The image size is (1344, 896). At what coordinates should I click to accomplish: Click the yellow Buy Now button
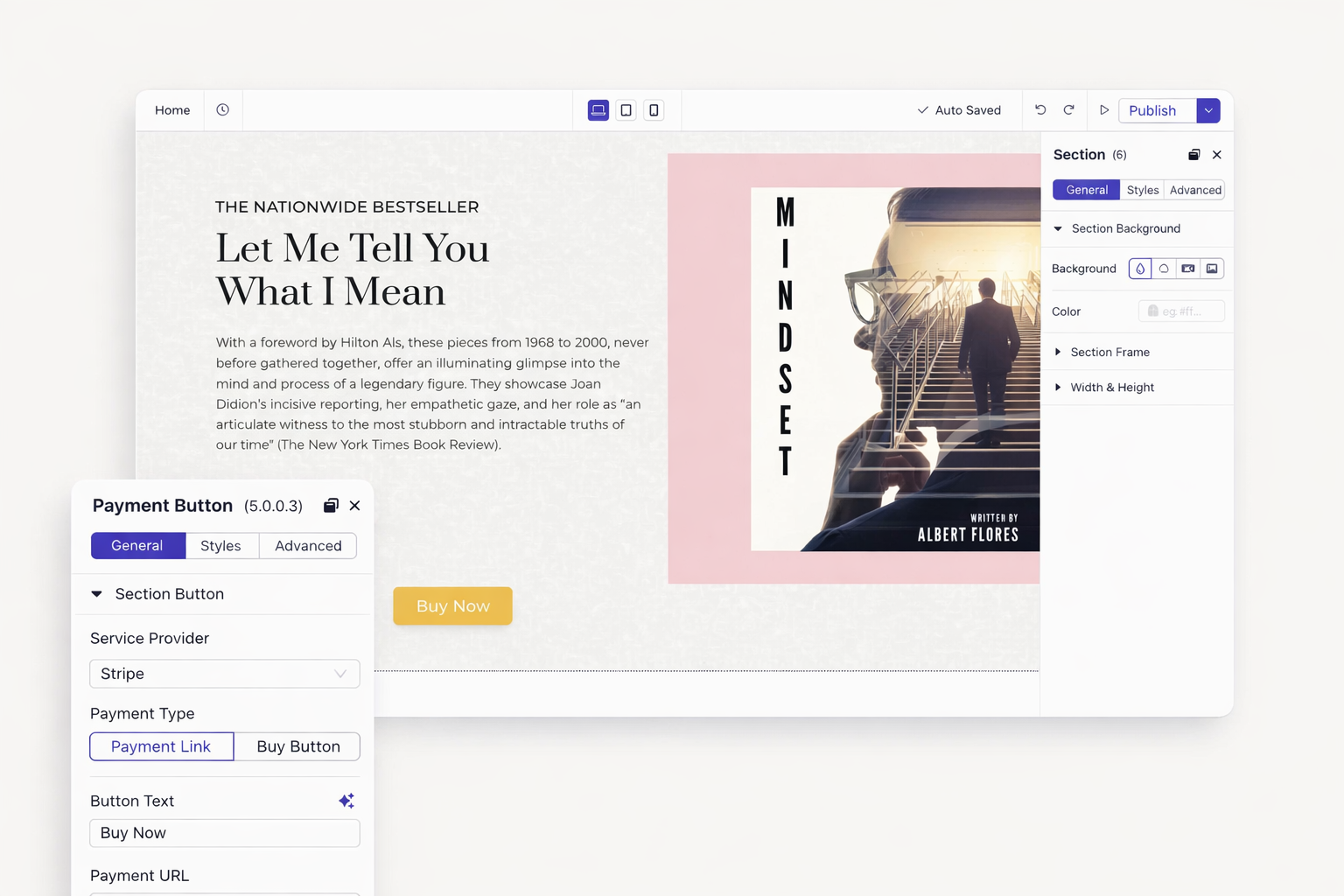coord(452,606)
